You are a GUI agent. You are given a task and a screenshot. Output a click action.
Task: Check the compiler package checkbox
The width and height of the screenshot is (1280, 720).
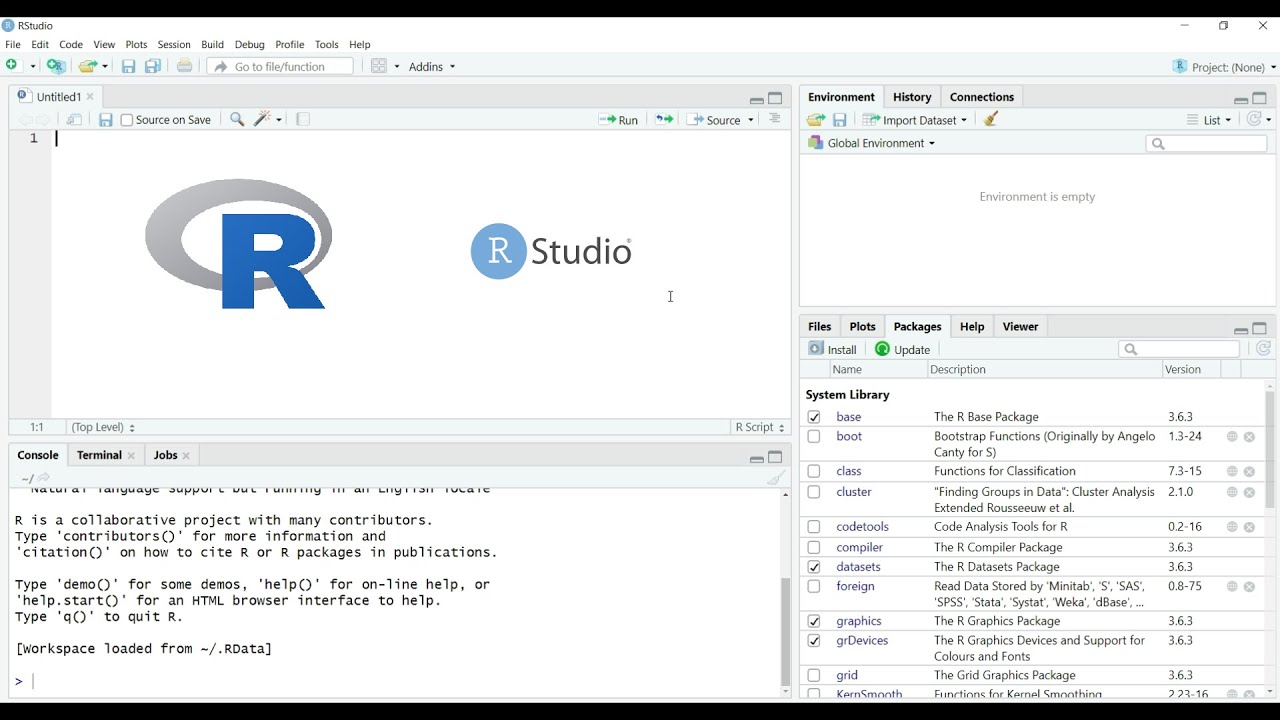coord(814,547)
